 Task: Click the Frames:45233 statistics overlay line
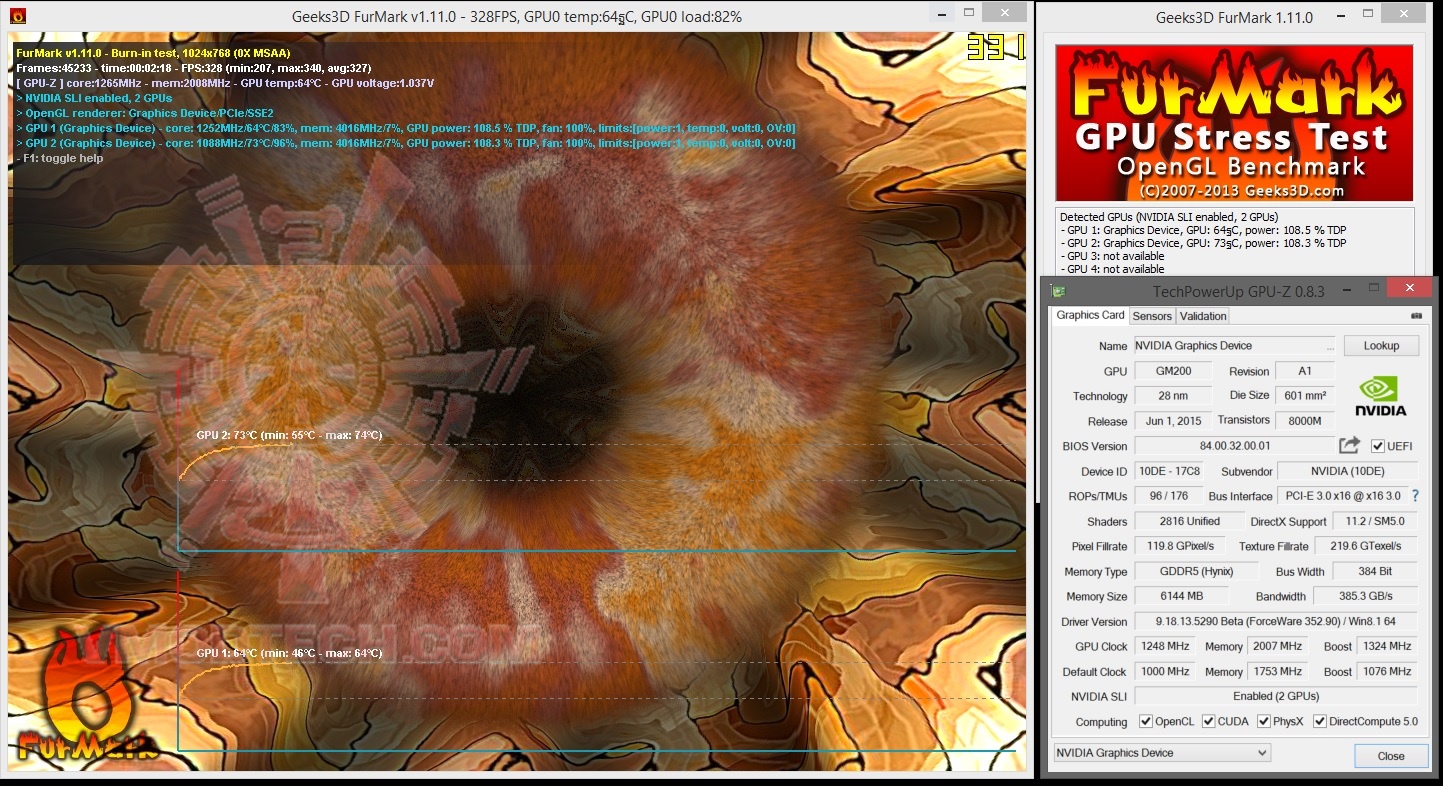coord(194,68)
